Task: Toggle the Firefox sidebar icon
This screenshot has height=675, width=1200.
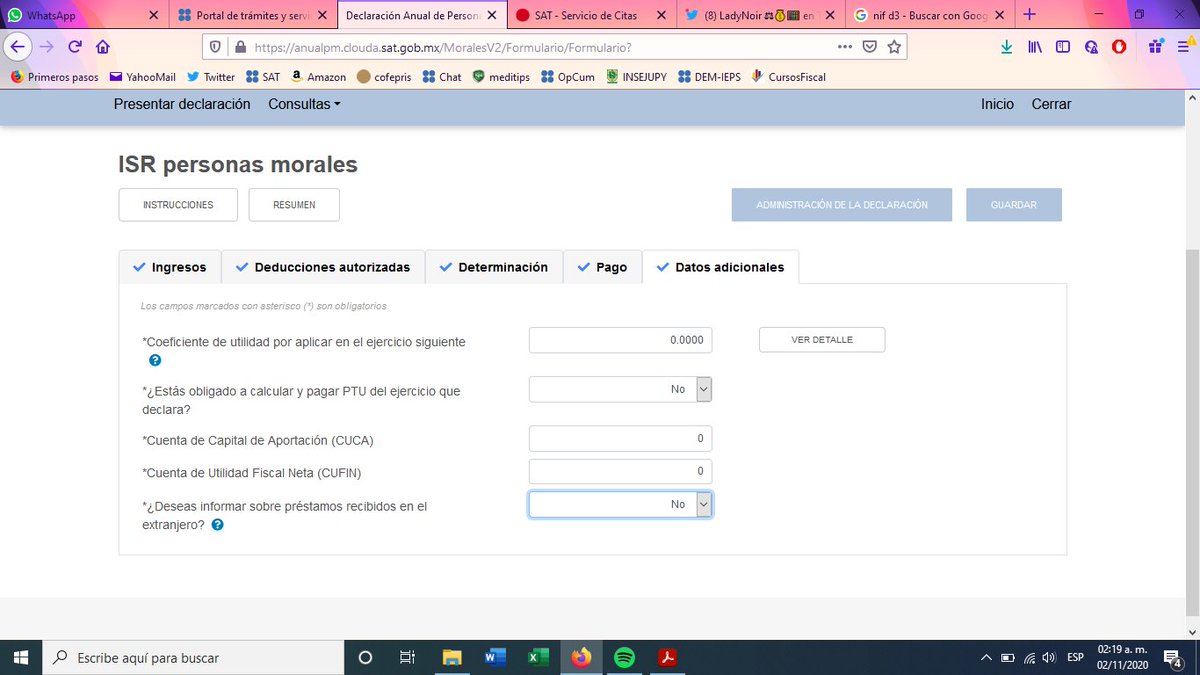Action: coord(1063,47)
